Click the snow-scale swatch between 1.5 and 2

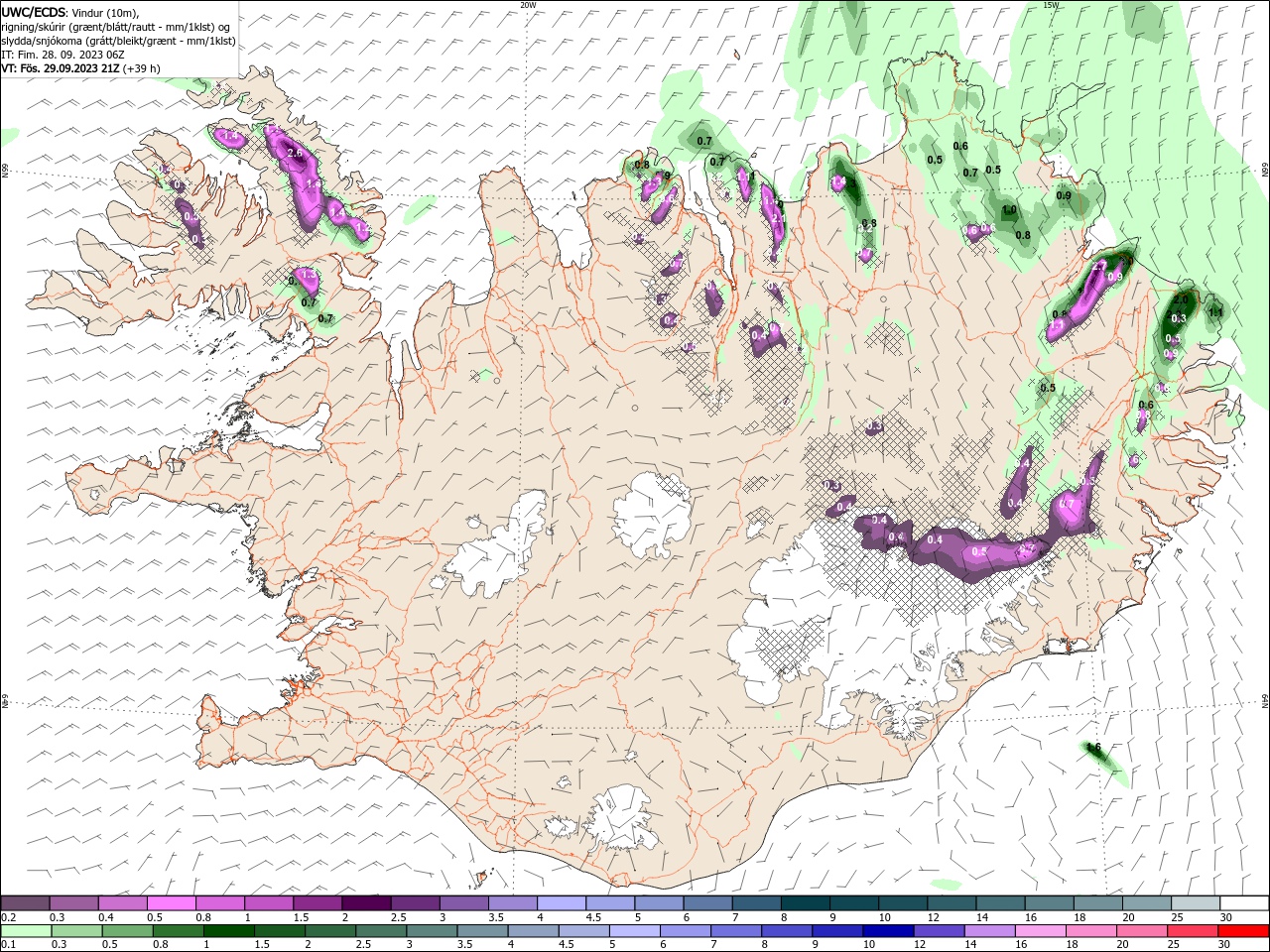pos(317,902)
